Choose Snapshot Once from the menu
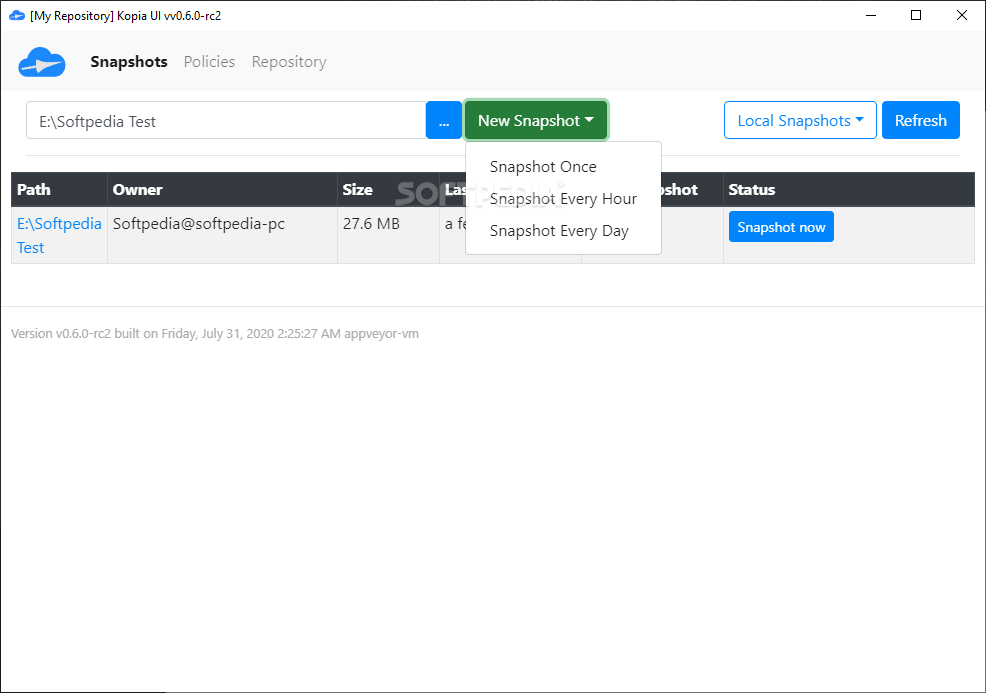Image resolution: width=986 pixels, height=693 pixels. click(x=543, y=166)
